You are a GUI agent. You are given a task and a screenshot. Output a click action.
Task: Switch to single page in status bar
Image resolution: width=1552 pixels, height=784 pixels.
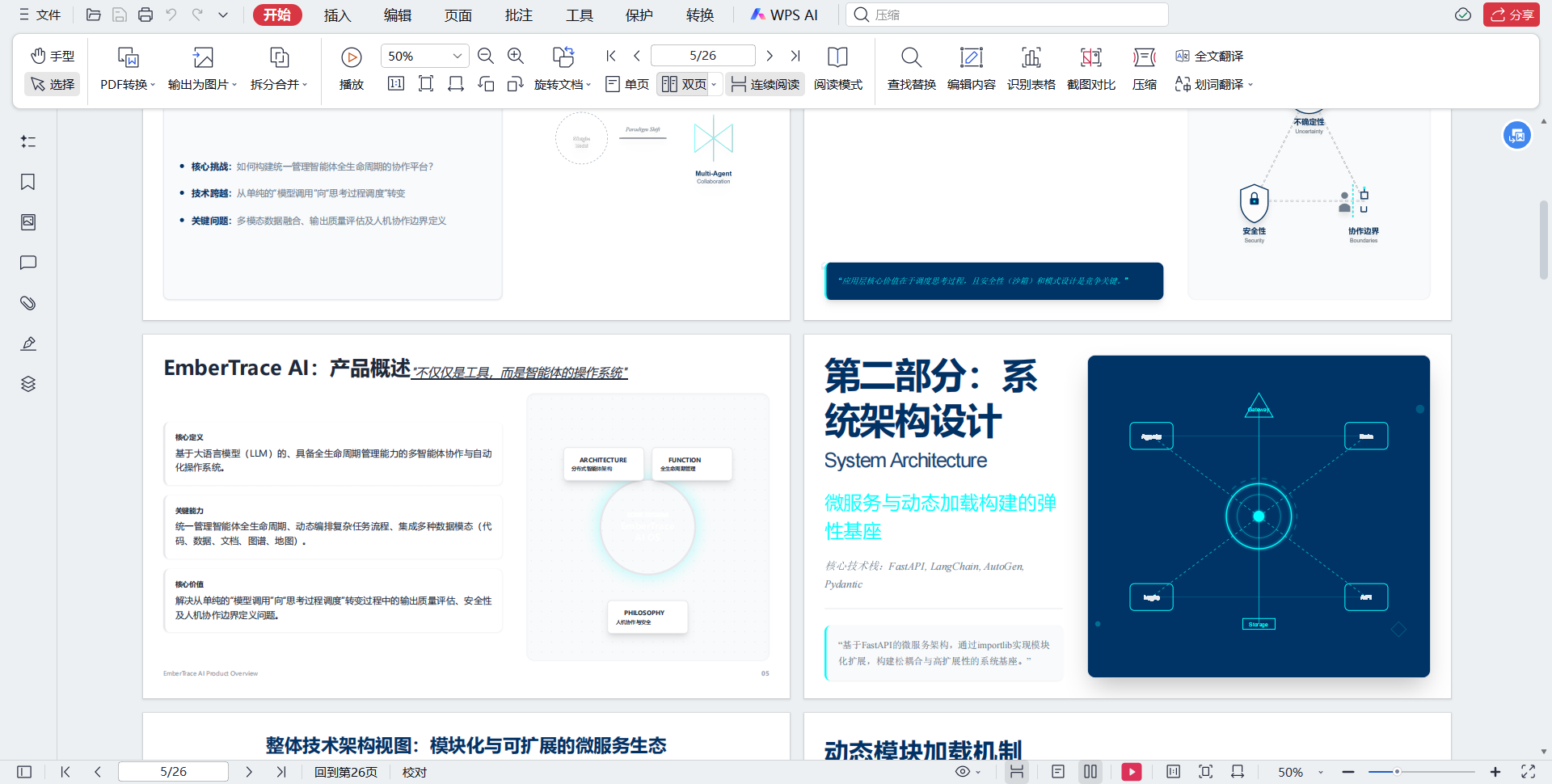[1058, 772]
